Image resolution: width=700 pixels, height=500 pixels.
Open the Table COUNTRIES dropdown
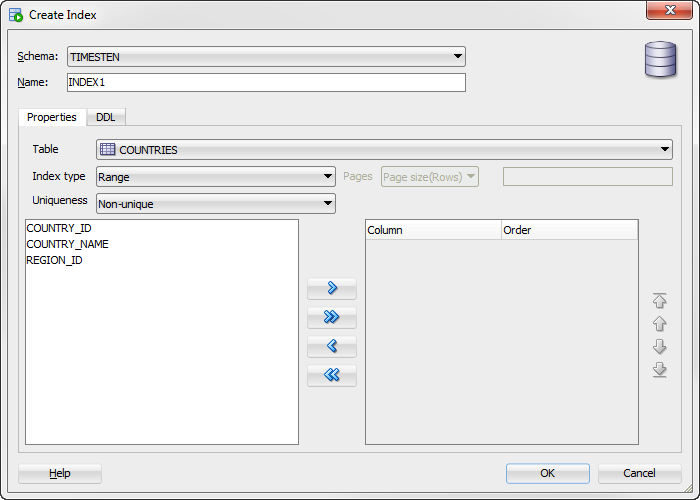384,150
